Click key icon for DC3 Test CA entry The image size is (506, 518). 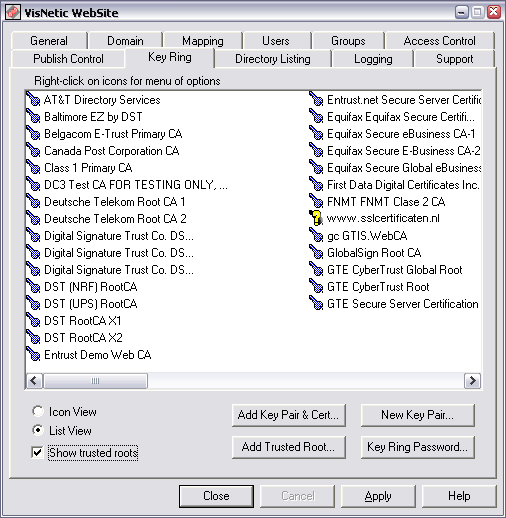pyautogui.click(x=33, y=184)
